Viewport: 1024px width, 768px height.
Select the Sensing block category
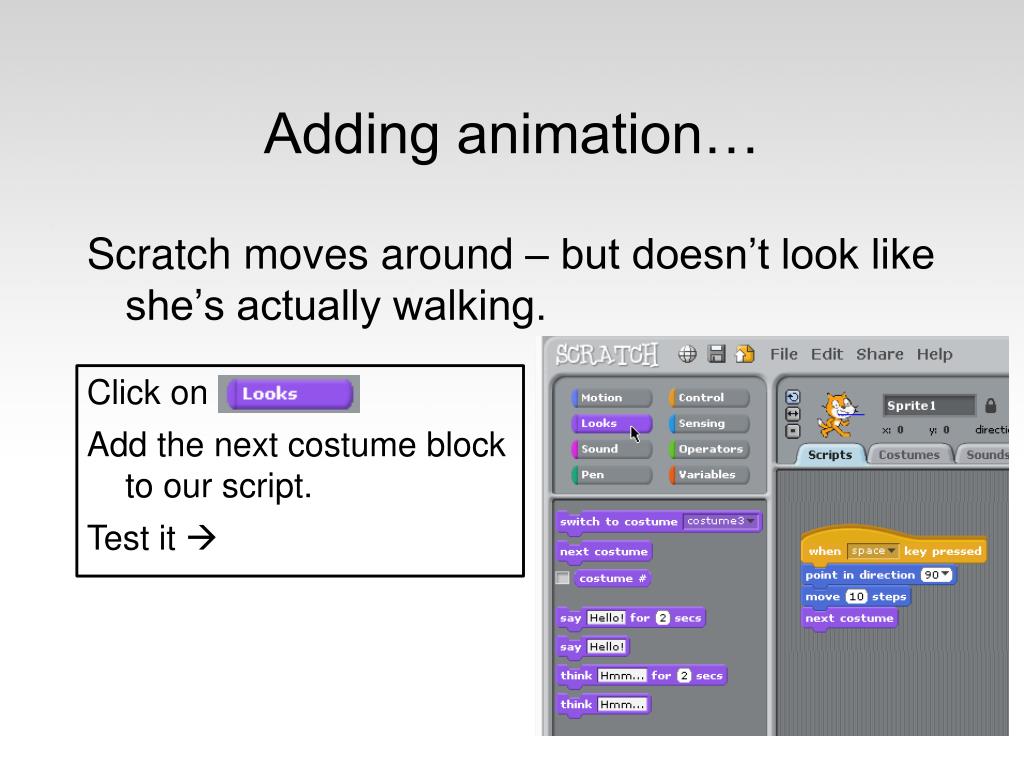pyautogui.click(x=709, y=423)
